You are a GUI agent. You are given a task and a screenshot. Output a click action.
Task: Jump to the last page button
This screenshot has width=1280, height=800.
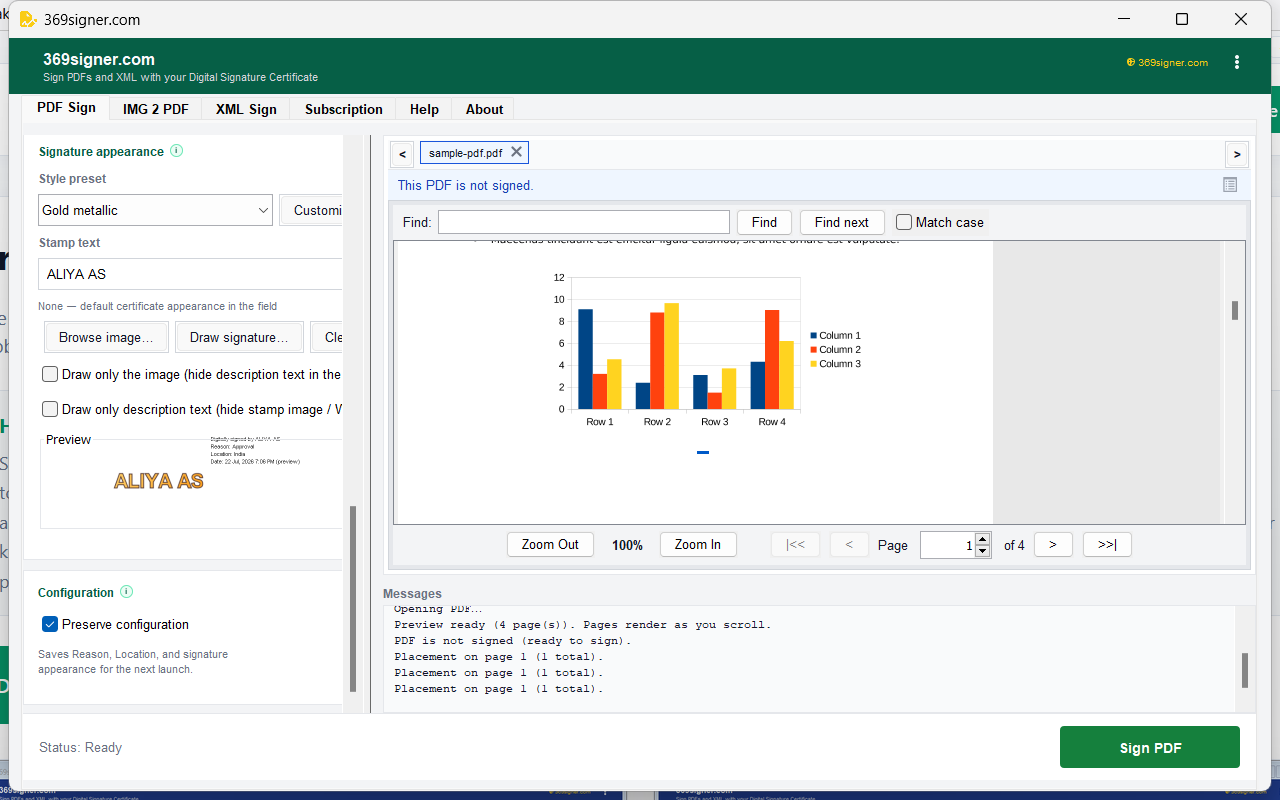[x=1107, y=544]
